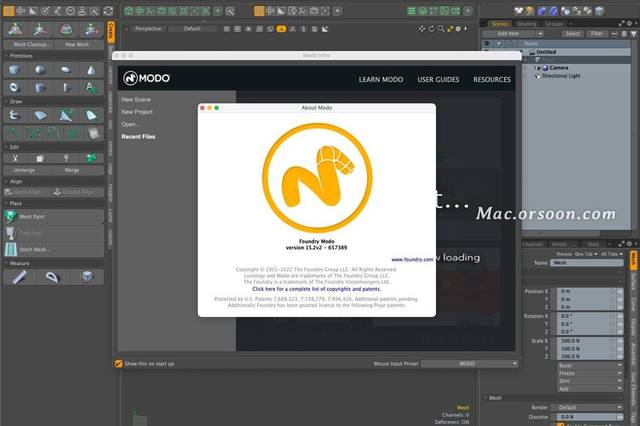Open the Render Default dropdown

pyautogui.click(x=587, y=407)
